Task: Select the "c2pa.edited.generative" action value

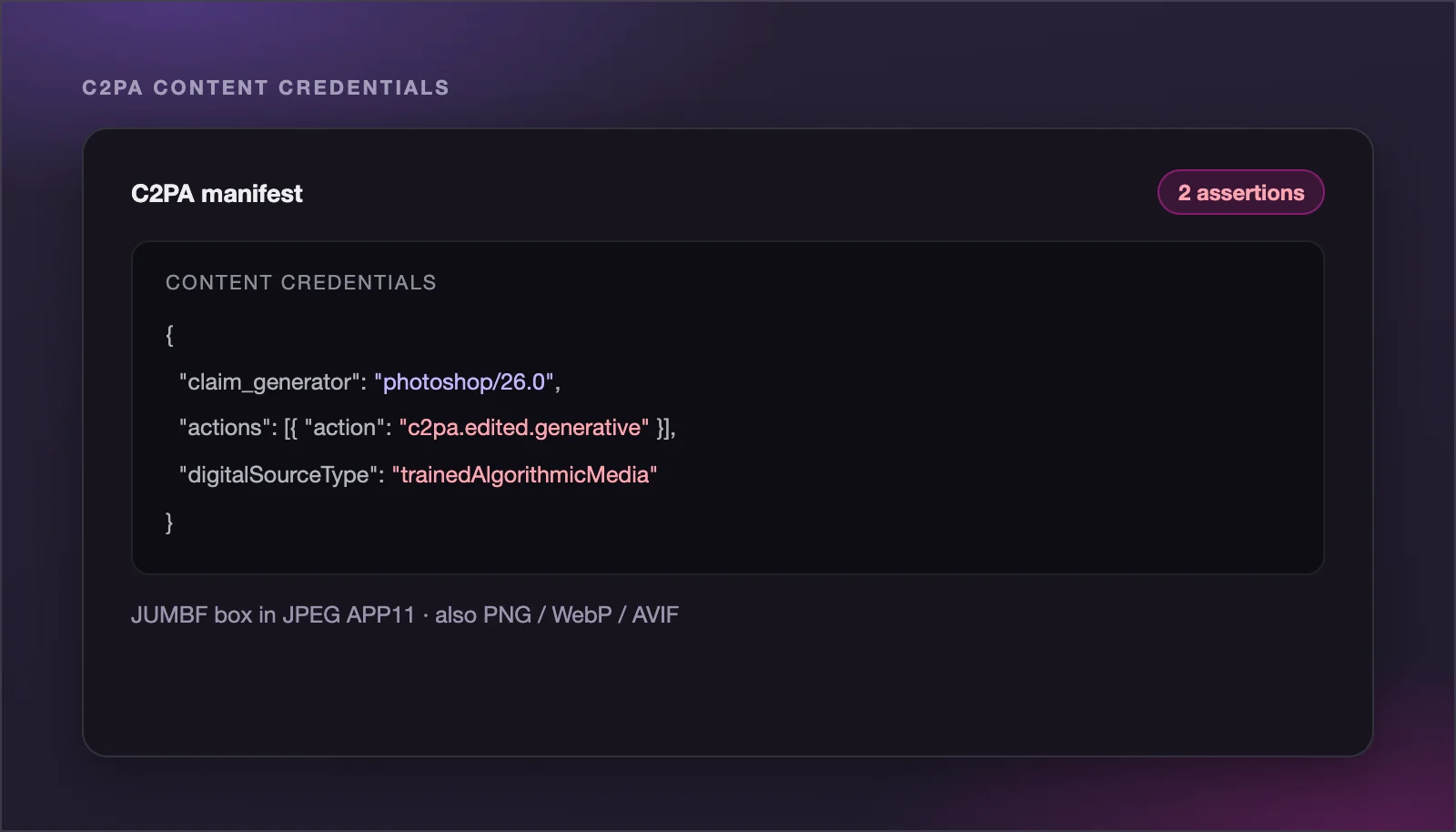Action: [x=524, y=428]
